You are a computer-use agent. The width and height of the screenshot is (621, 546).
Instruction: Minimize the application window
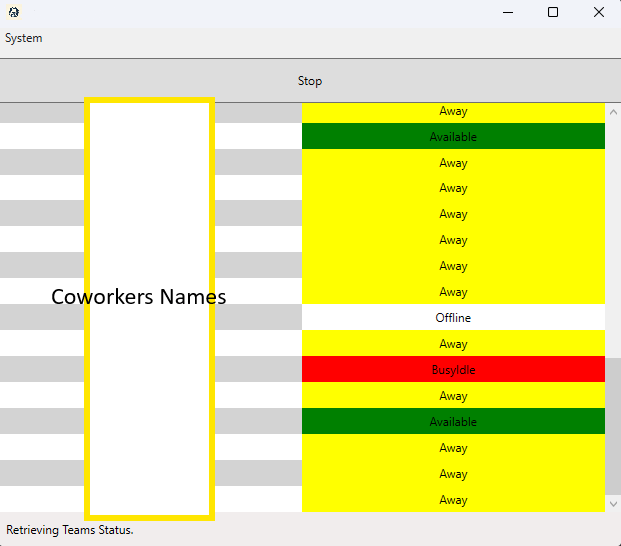(x=506, y=13)
